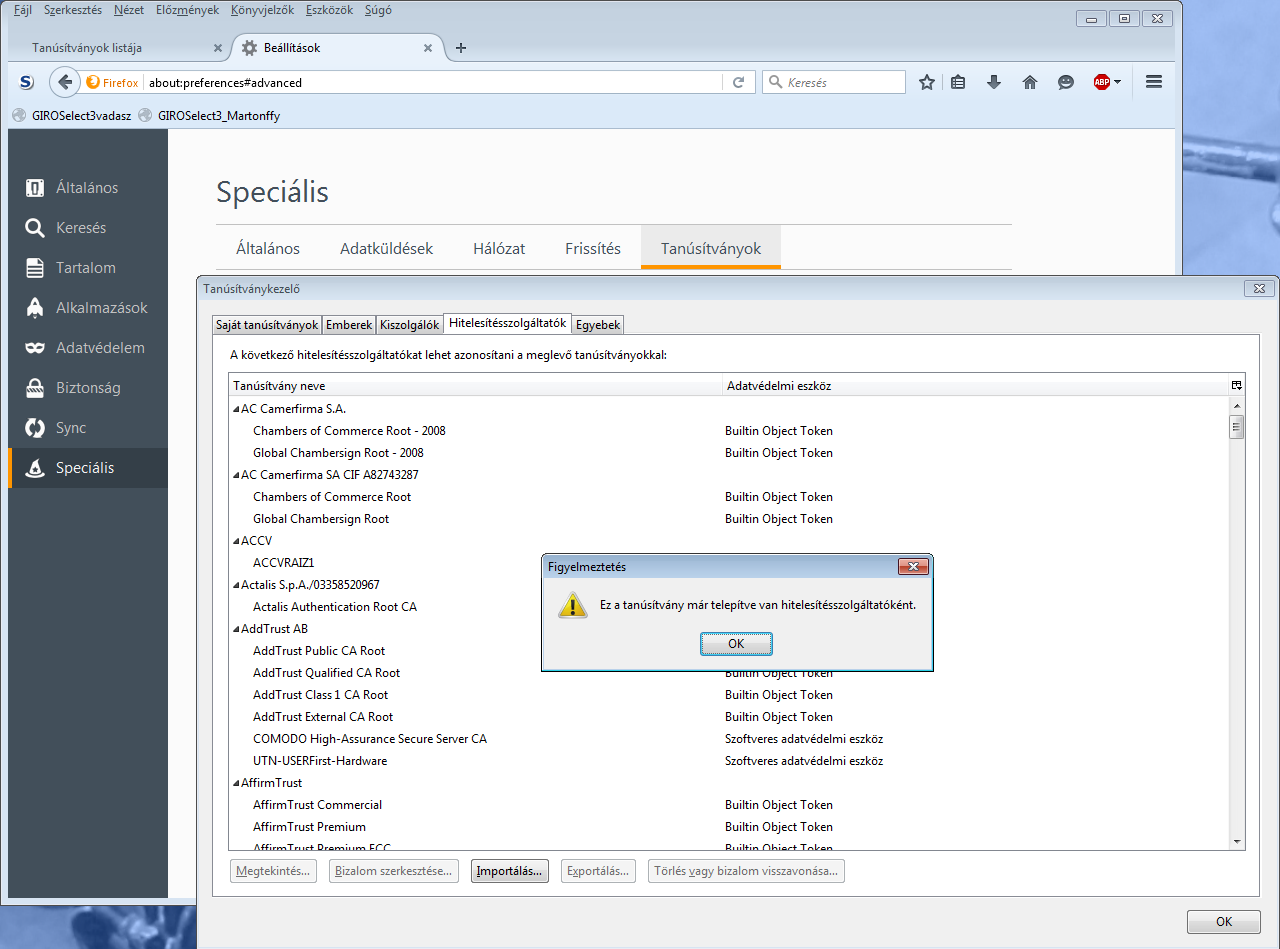Open the ABP dropdown arrow
Screen dimensions: 1280x949
pos(1117,83)
